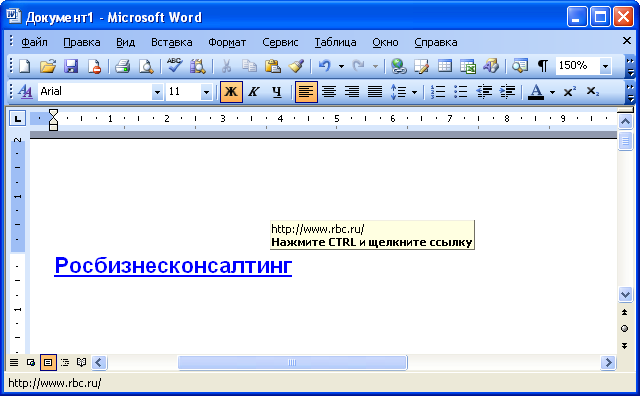Open the Формат menu
The width and height of the screenshot is (640, 396).
(227, 42)
